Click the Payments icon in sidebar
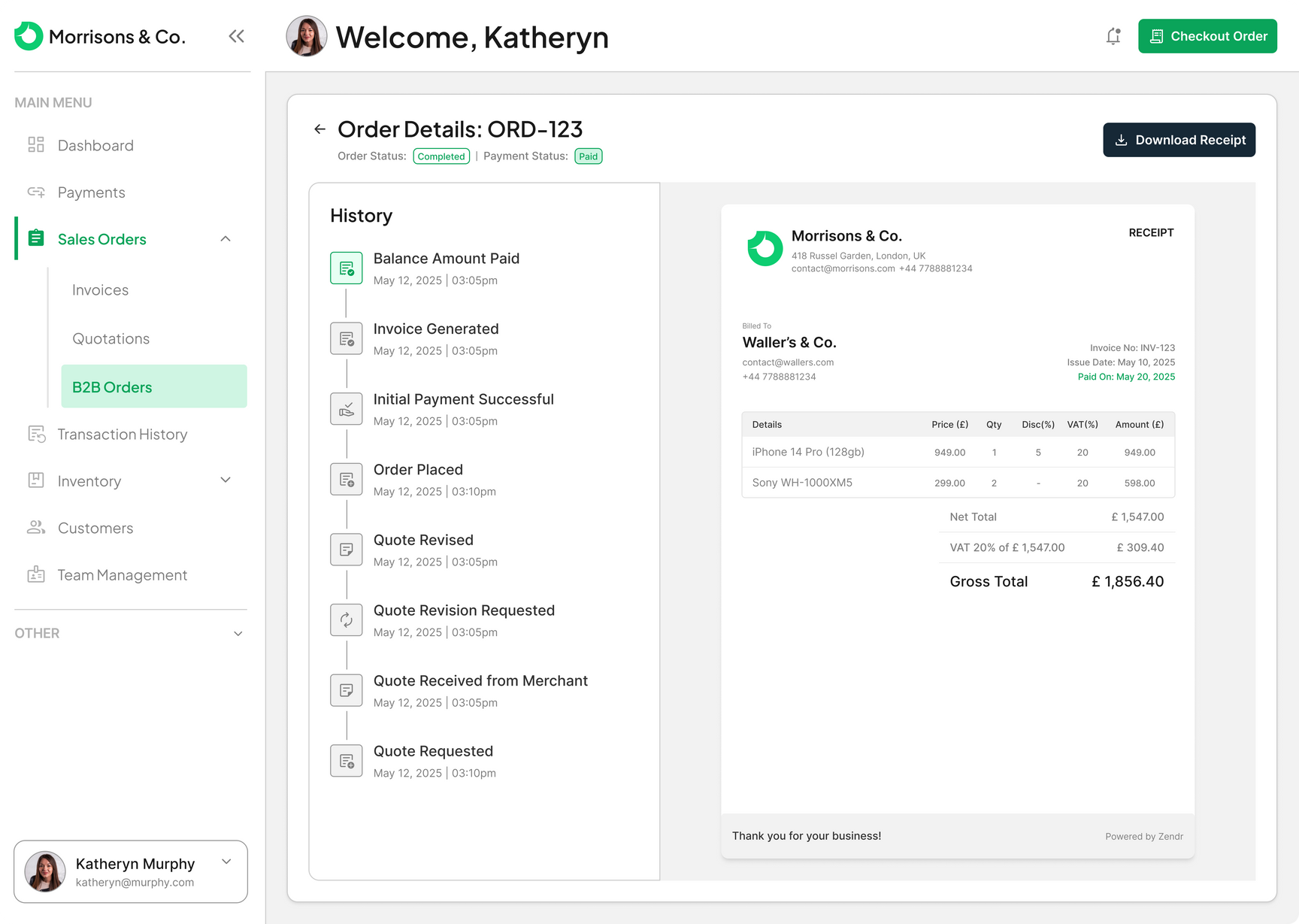The height and width of the screenshot is (924, 1299). click(x=36, y=192)
